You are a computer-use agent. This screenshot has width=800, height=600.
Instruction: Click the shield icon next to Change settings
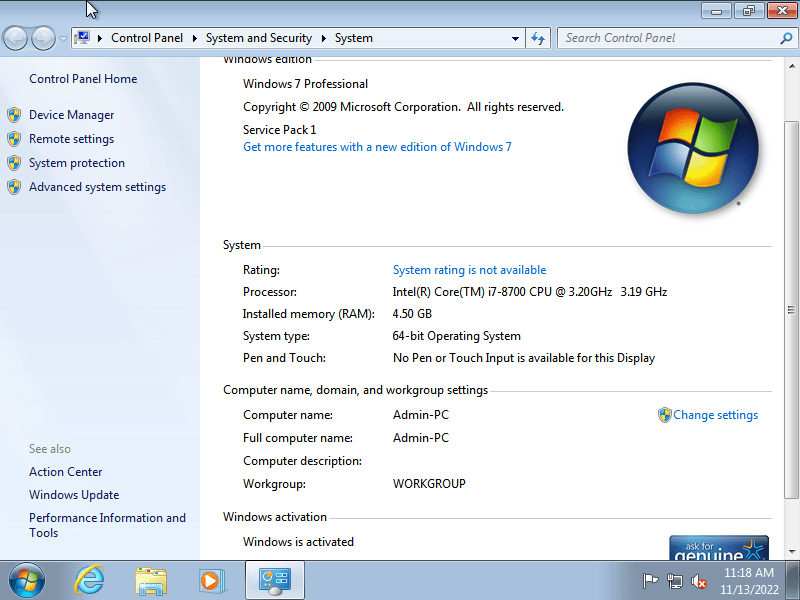point(664,415)
